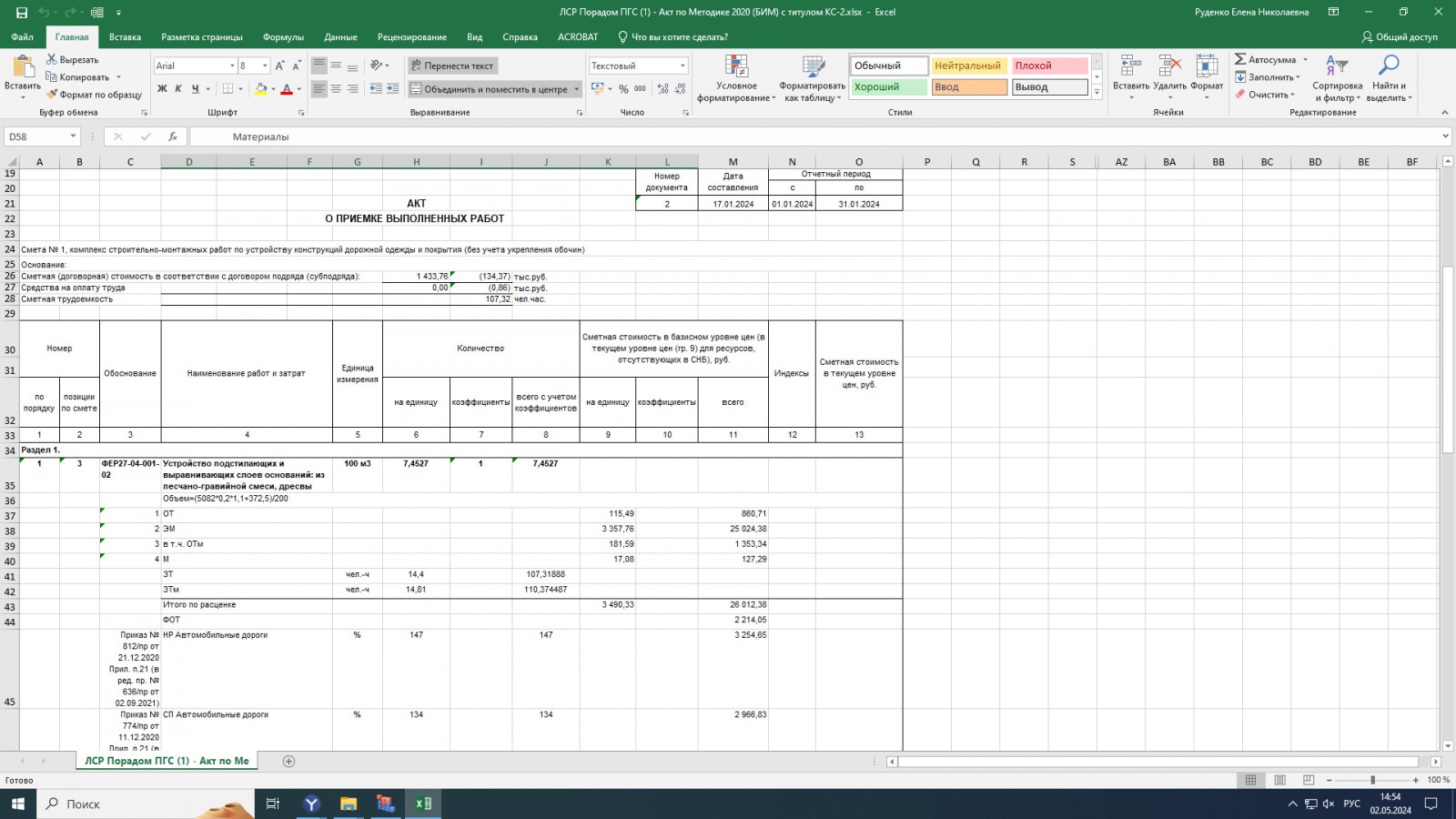1456x819 pixels.
Task: Apply thousands separator (000) number format
Action: pyautogui.click(x=640, y=89)
